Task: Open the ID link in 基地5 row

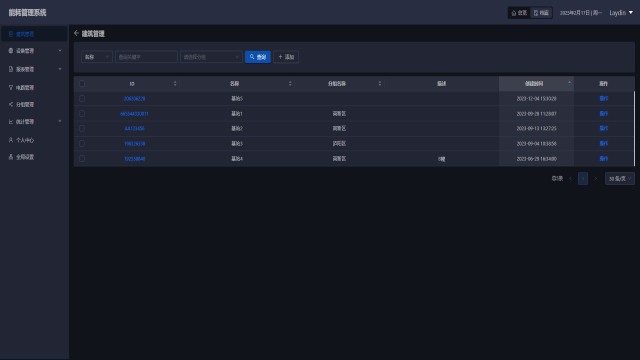Action: (x=134, y=98)
